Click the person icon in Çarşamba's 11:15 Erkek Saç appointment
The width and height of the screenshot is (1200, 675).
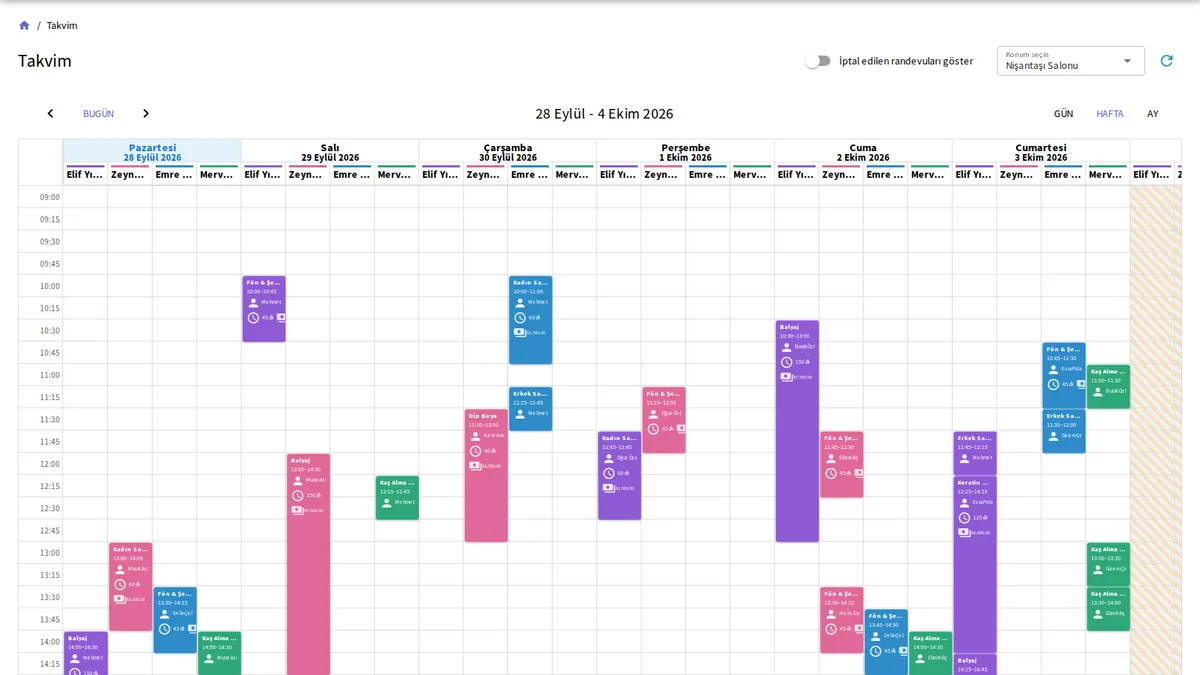pos(519,414)
